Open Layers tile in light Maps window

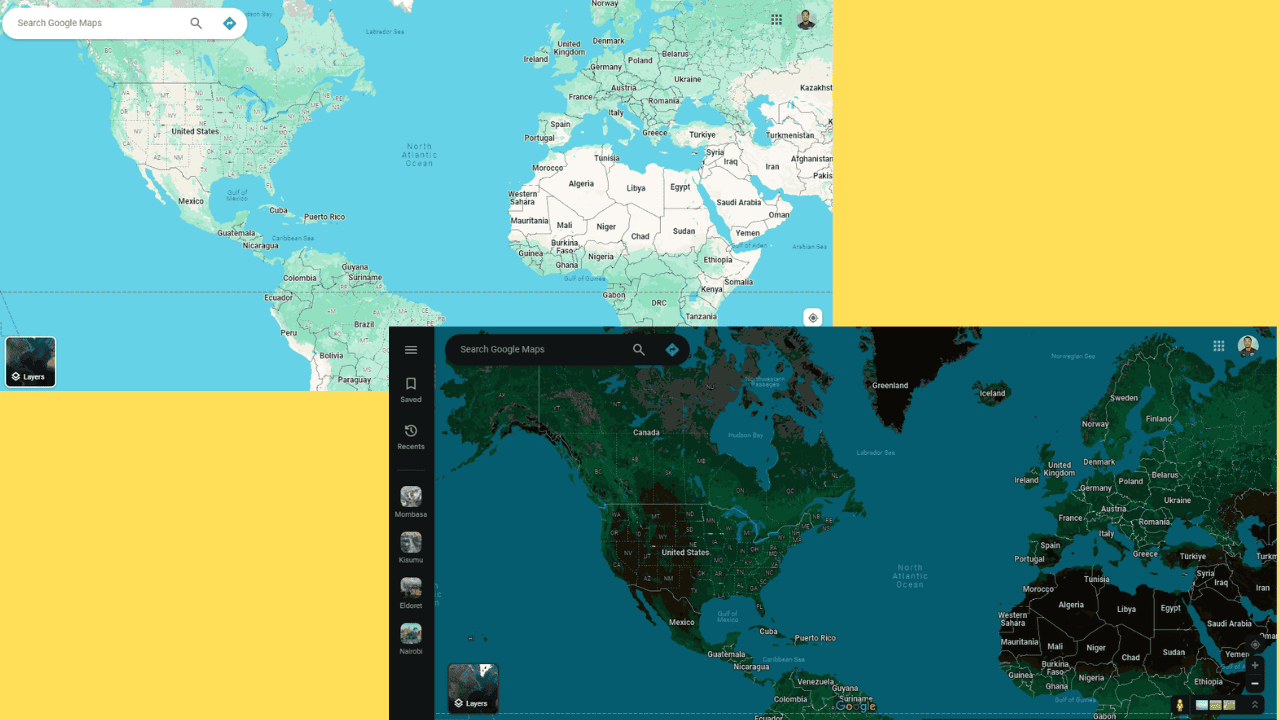31,362
